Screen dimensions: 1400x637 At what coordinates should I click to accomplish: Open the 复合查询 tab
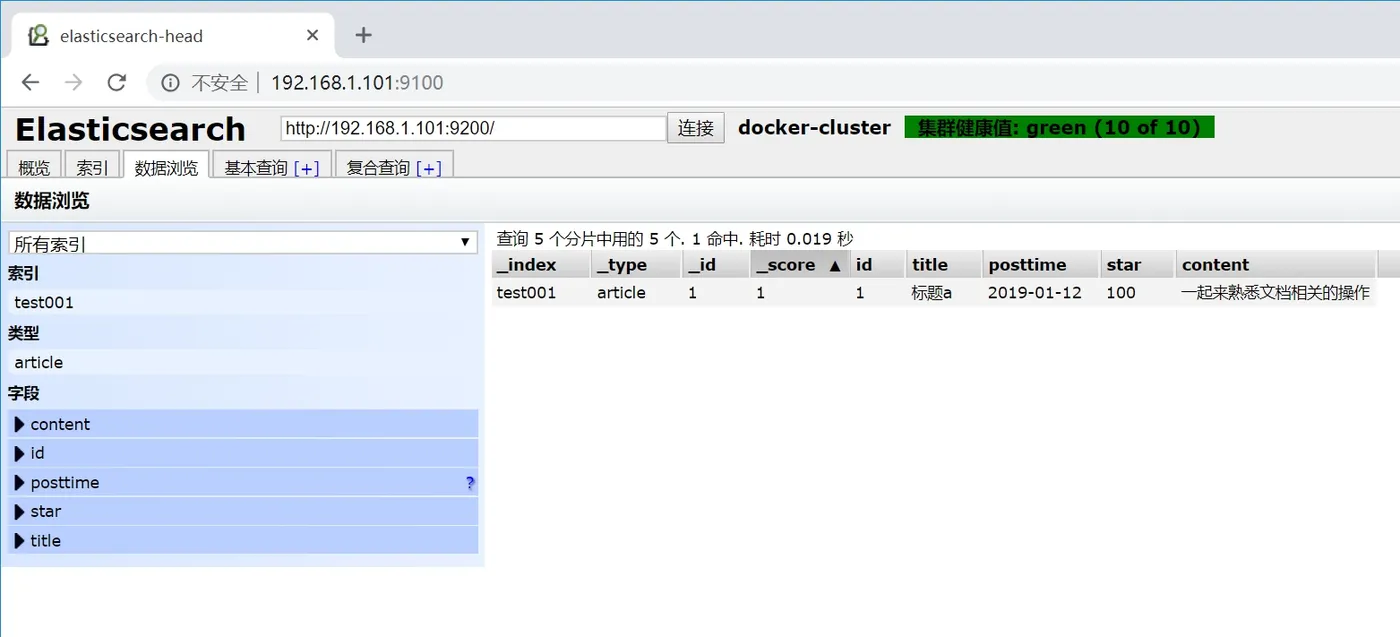(x=378, y=168)
